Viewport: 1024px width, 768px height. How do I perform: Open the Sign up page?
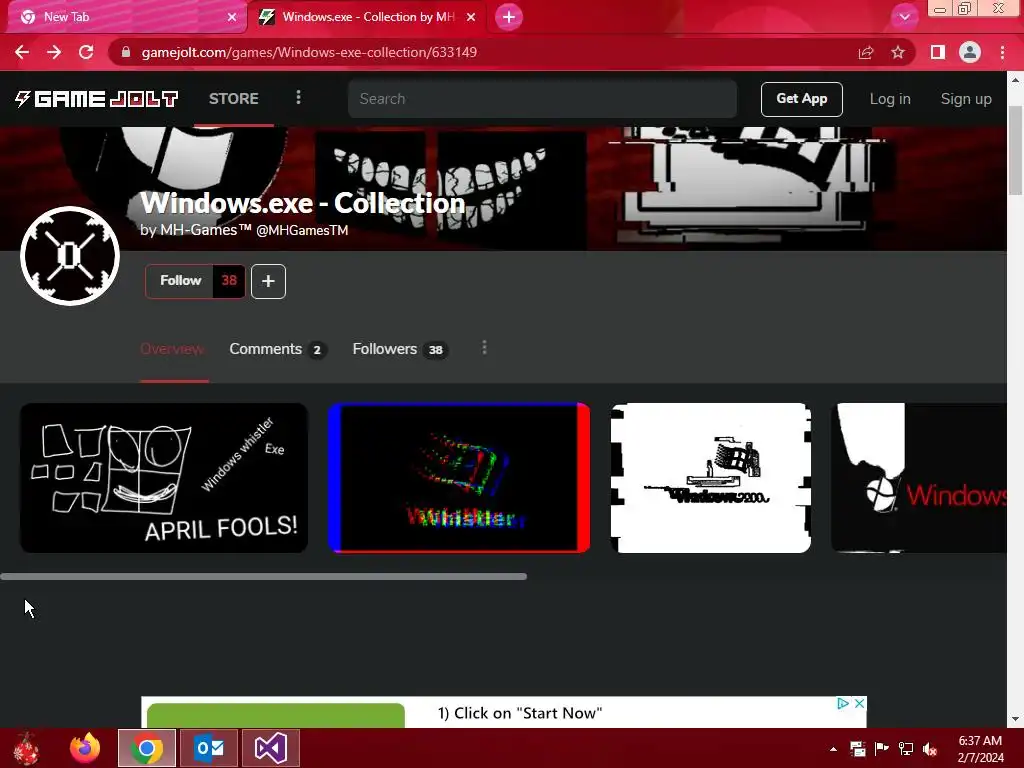[966, 99]
